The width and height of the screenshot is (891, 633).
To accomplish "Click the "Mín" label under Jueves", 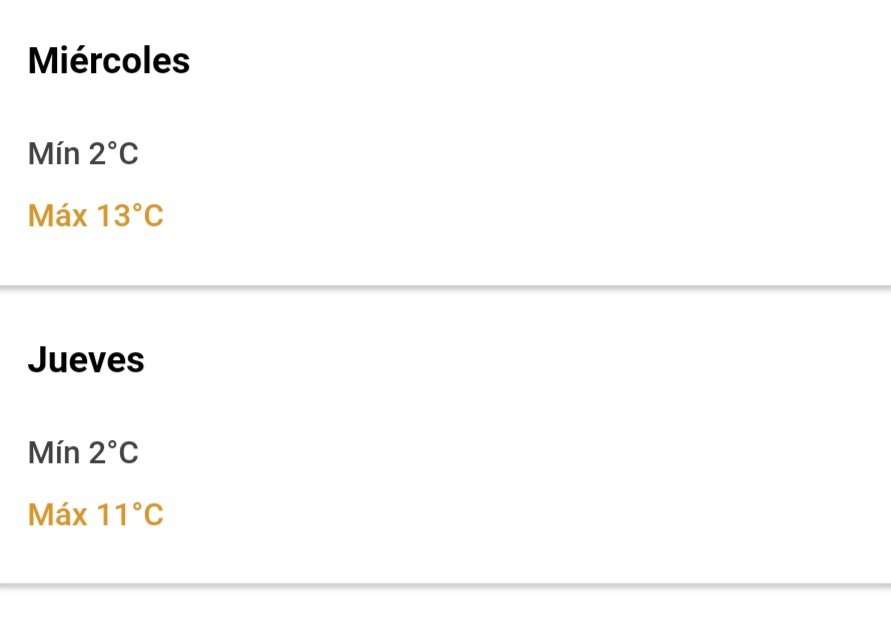I will point(53,454).
